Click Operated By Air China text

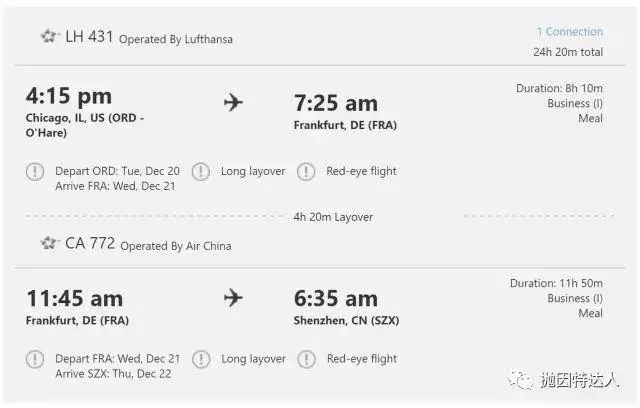(177, 245)
